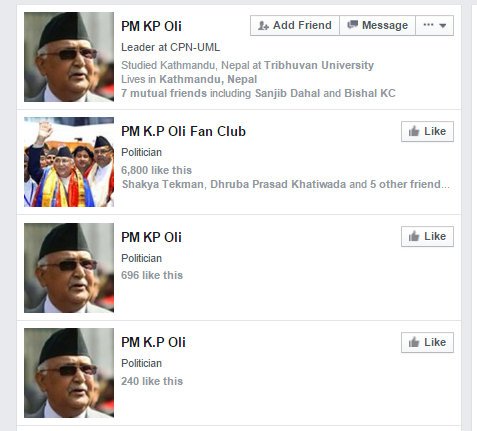This screenshot has width=477, height=431.
Task: Add PM KP Oli as friend
Action: point(295,25)
